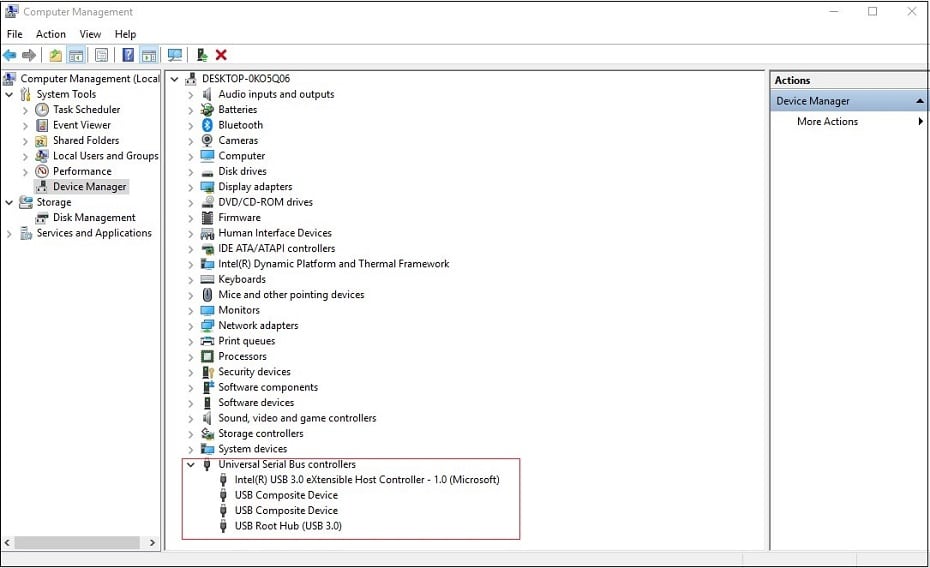The height and width of the screenshot is (568, 930).
Task: Expand the Services and Applications node
Action: click(9, 234)
